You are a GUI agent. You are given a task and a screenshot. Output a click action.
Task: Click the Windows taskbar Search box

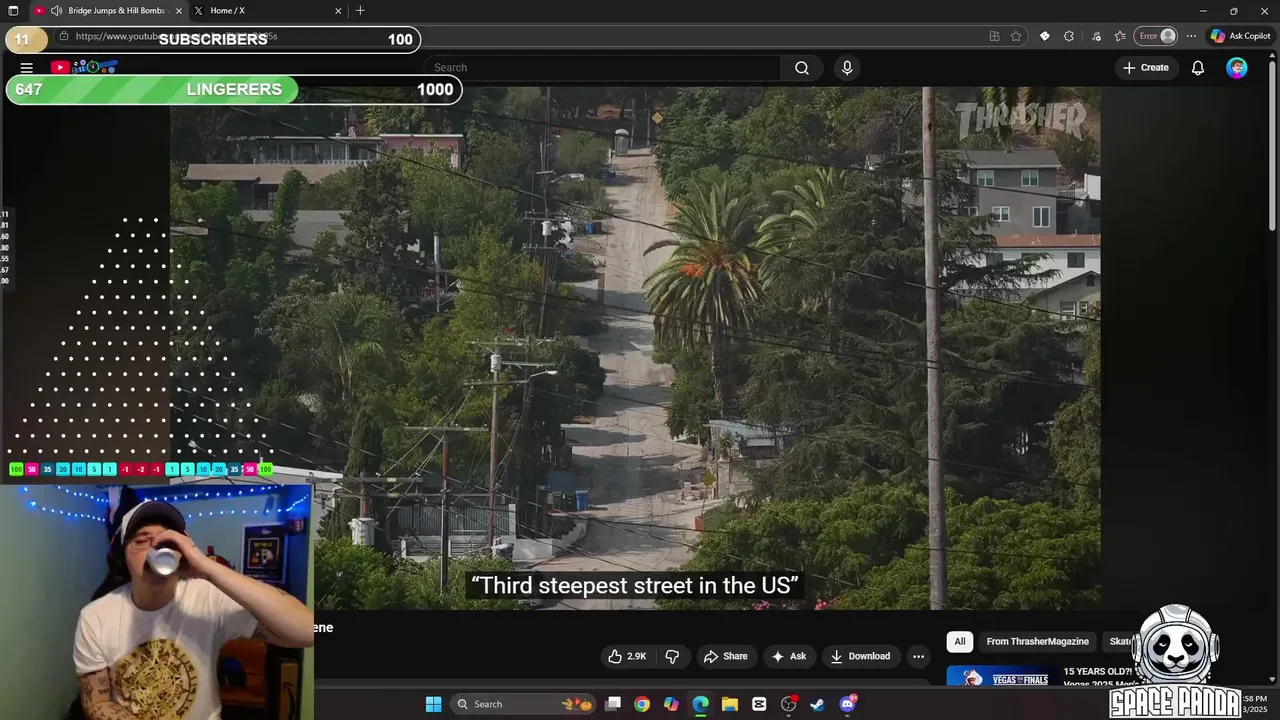(x=523, y=704)
